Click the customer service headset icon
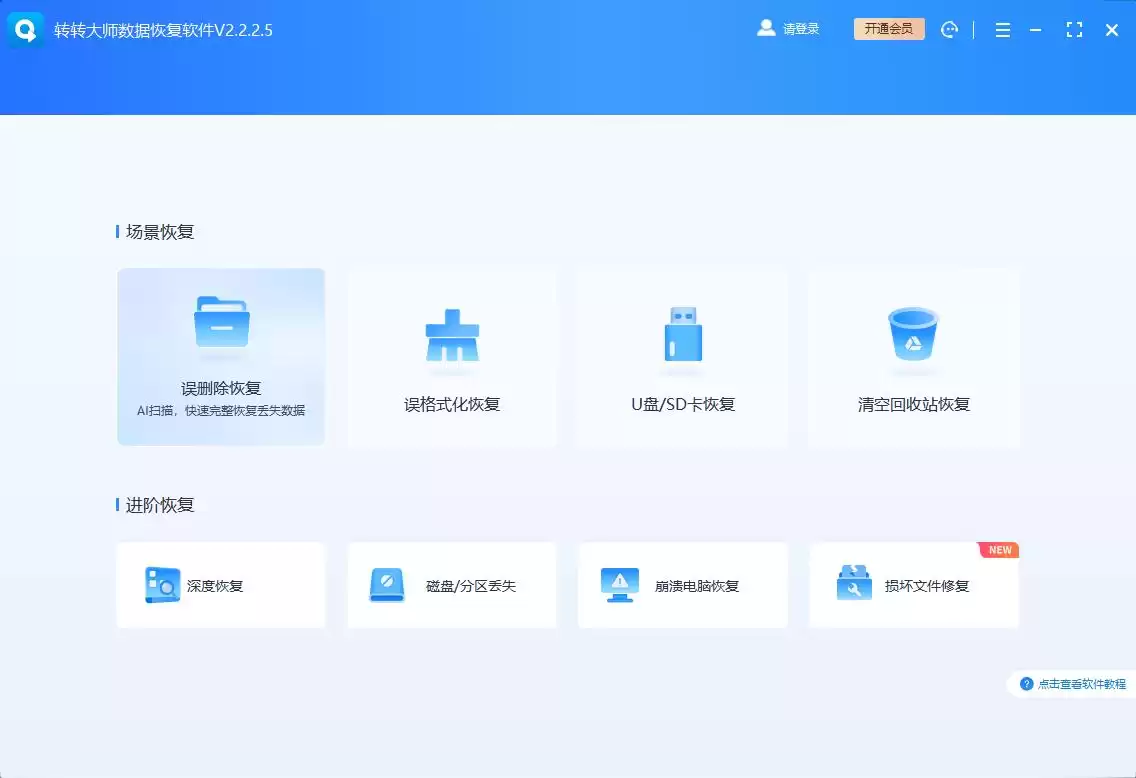 pyautogui.click(x=949, y=29)
